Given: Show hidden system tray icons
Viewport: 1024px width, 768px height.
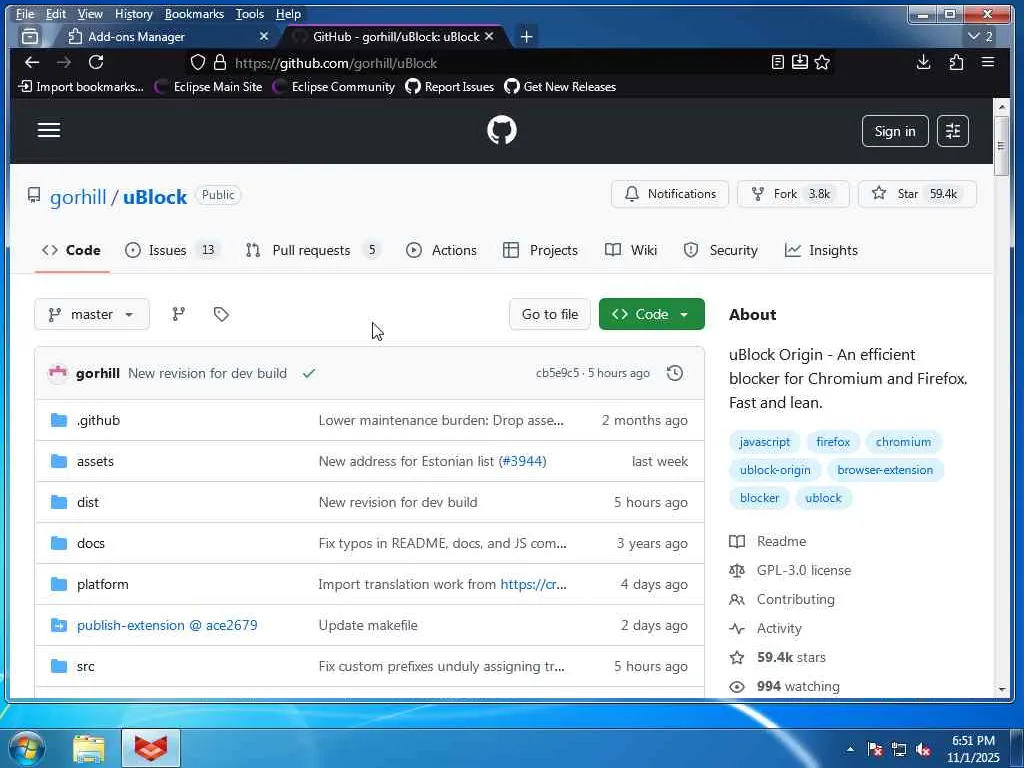Looking at the screenshot, I should (850, 750).
